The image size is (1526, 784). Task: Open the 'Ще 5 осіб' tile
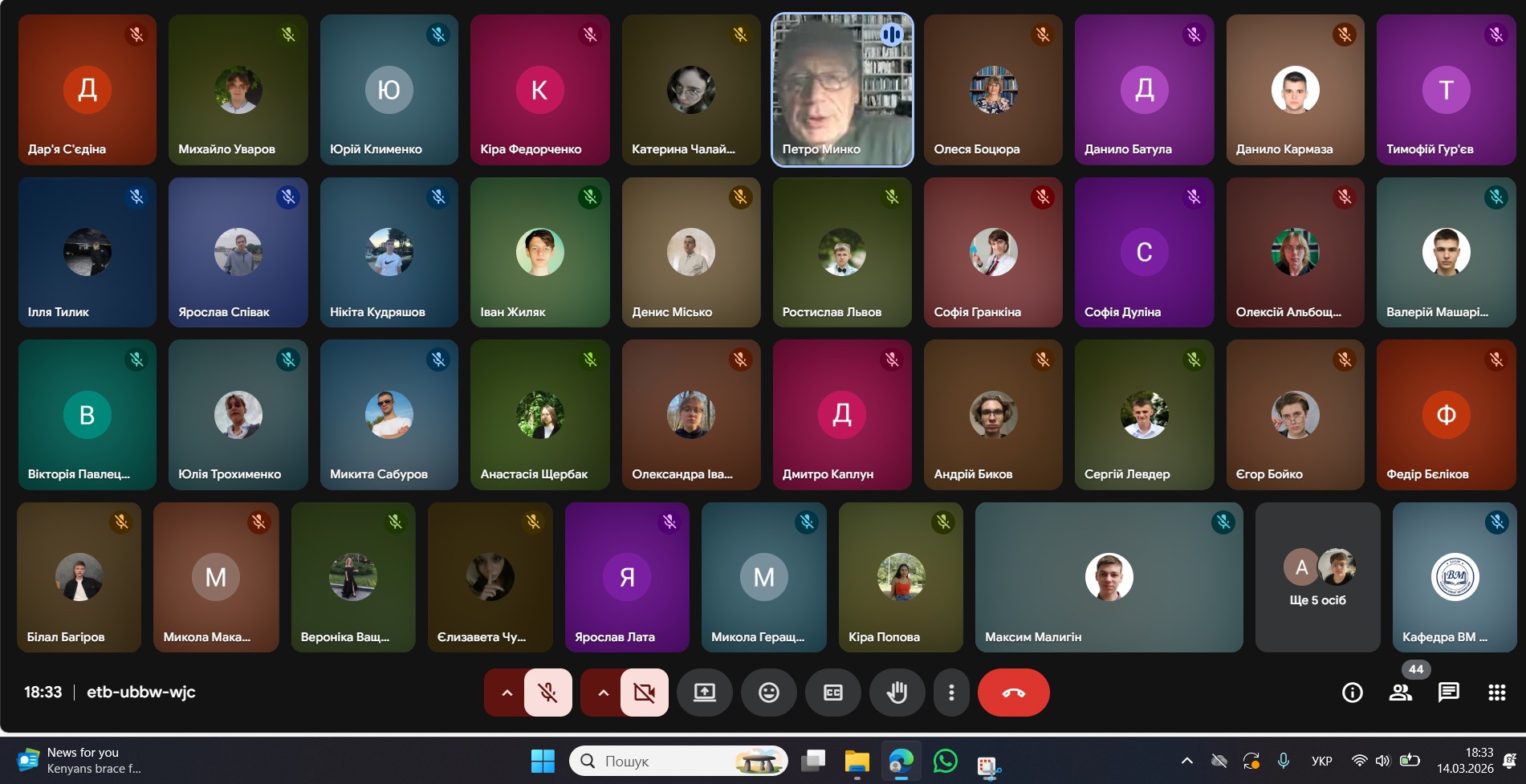click(1317, 577)
